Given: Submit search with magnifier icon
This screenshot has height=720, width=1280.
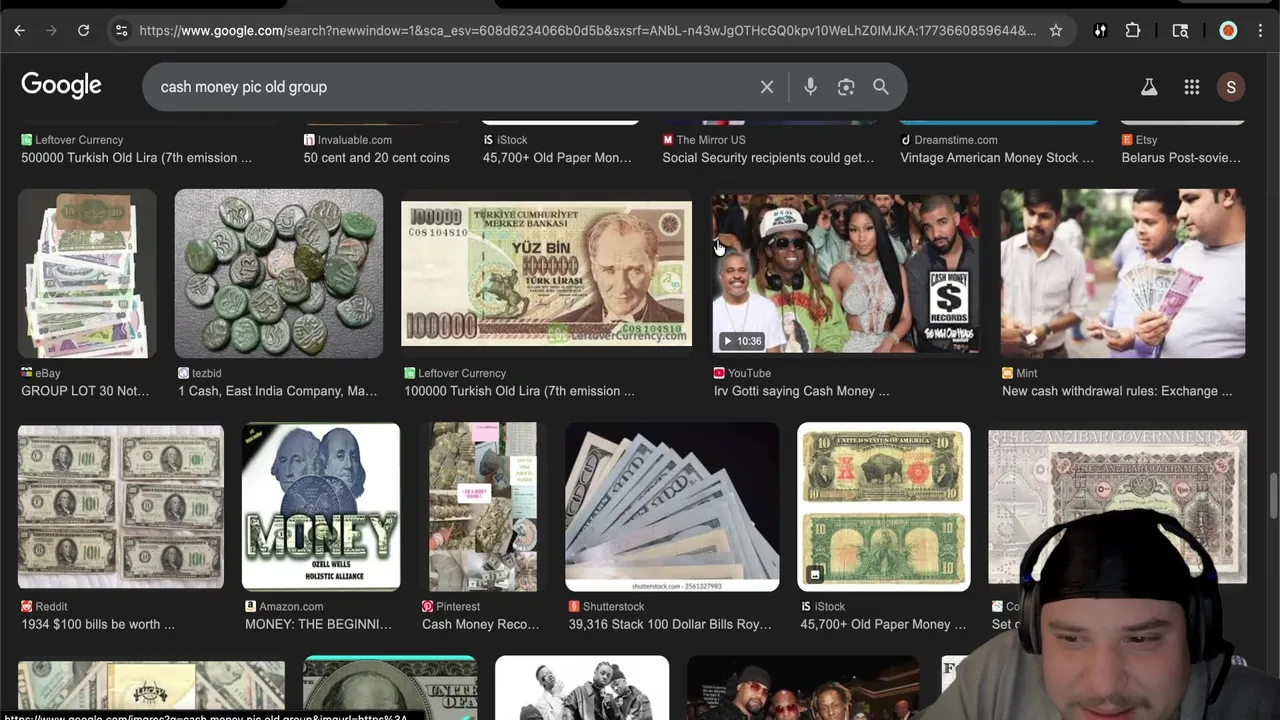Looking at the screenshot, I should coord(881,87).
